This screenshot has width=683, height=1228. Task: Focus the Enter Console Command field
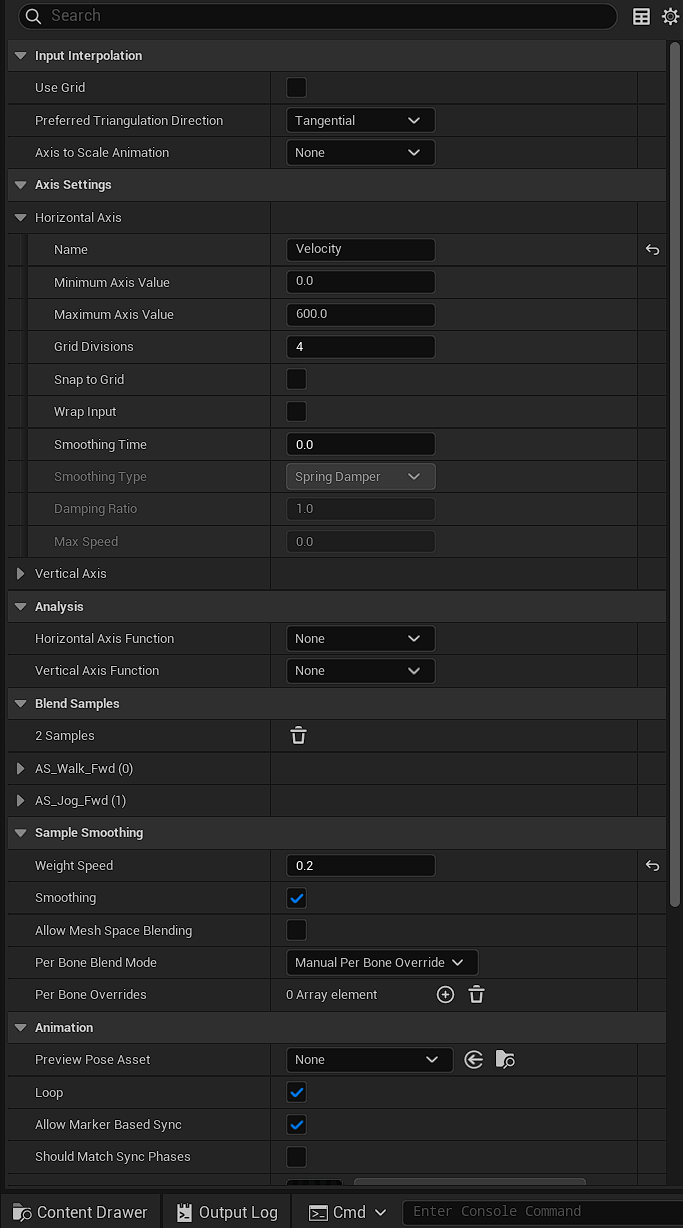pyautogui.click(x=540, y=1212)
